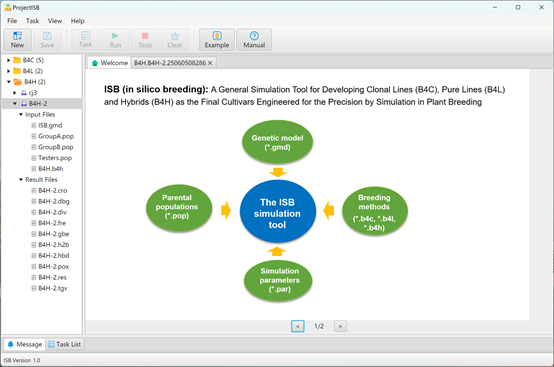Viewport: 554px width, 367px height.
Task: Collapse the B4H-2 task node arrow
Action: [14, 103]
